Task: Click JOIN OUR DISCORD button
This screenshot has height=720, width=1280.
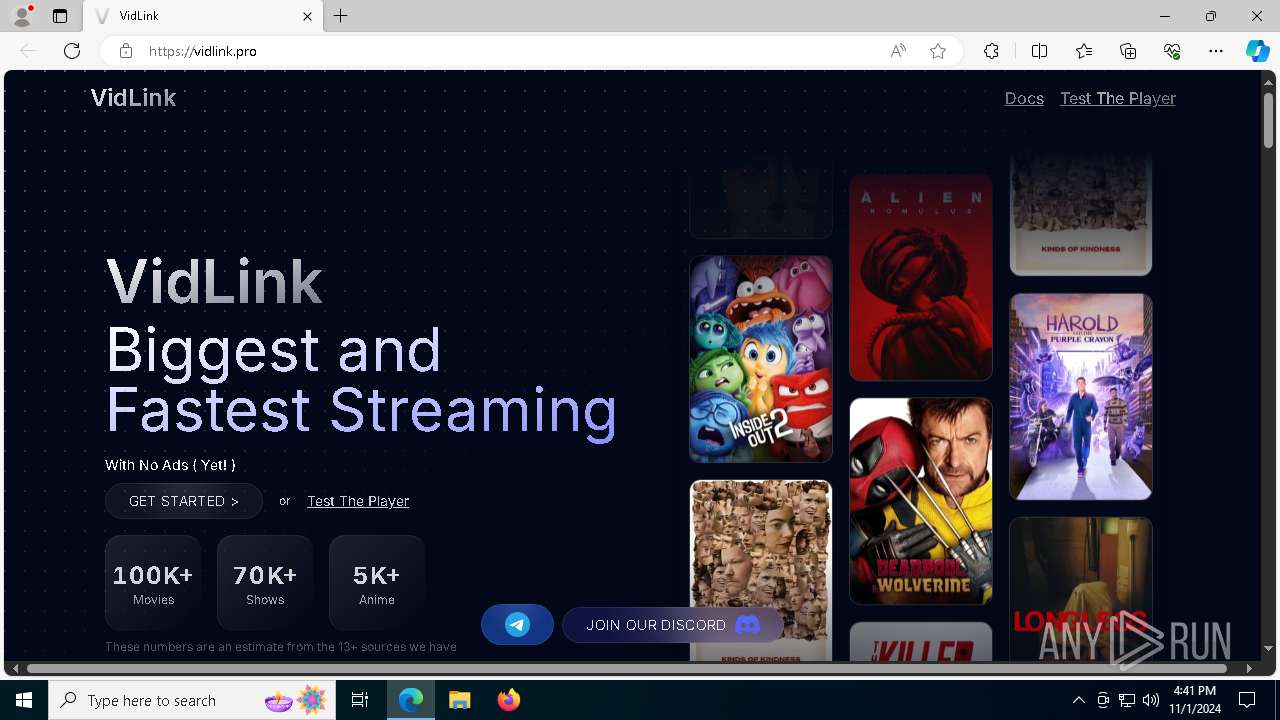Action: (673, 625)
